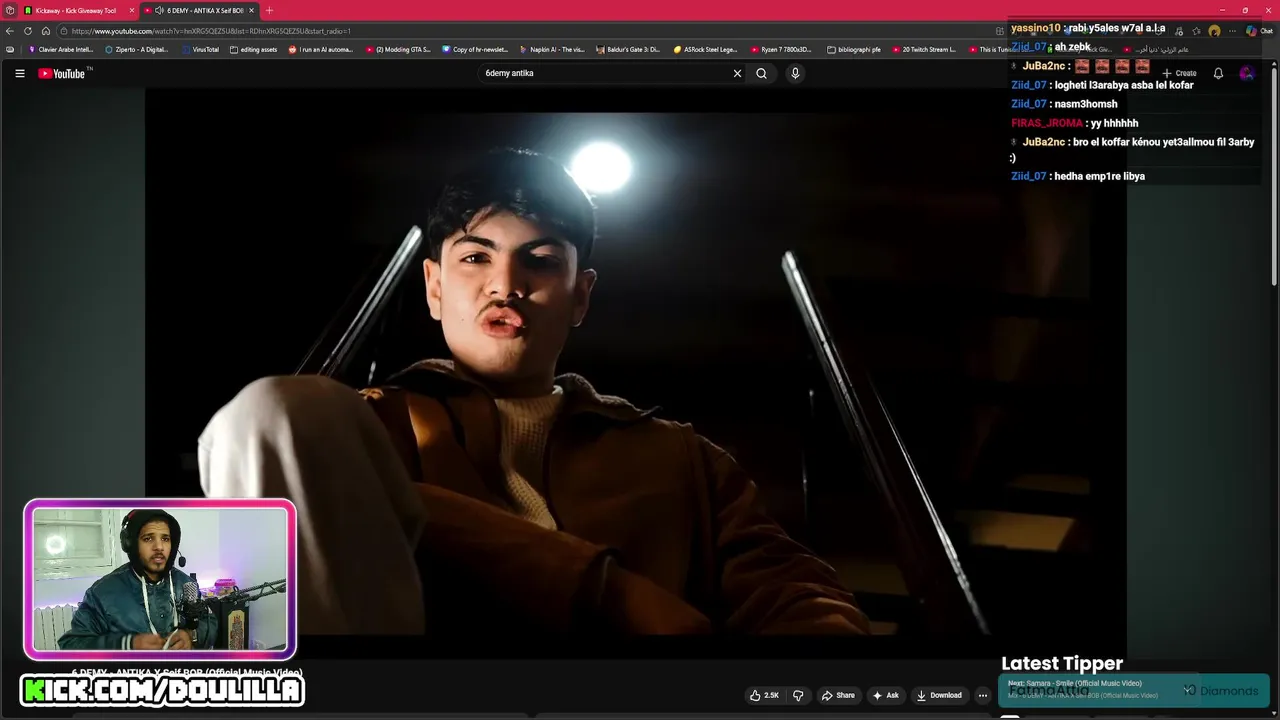Open the Ask AI button

[886, 695]
